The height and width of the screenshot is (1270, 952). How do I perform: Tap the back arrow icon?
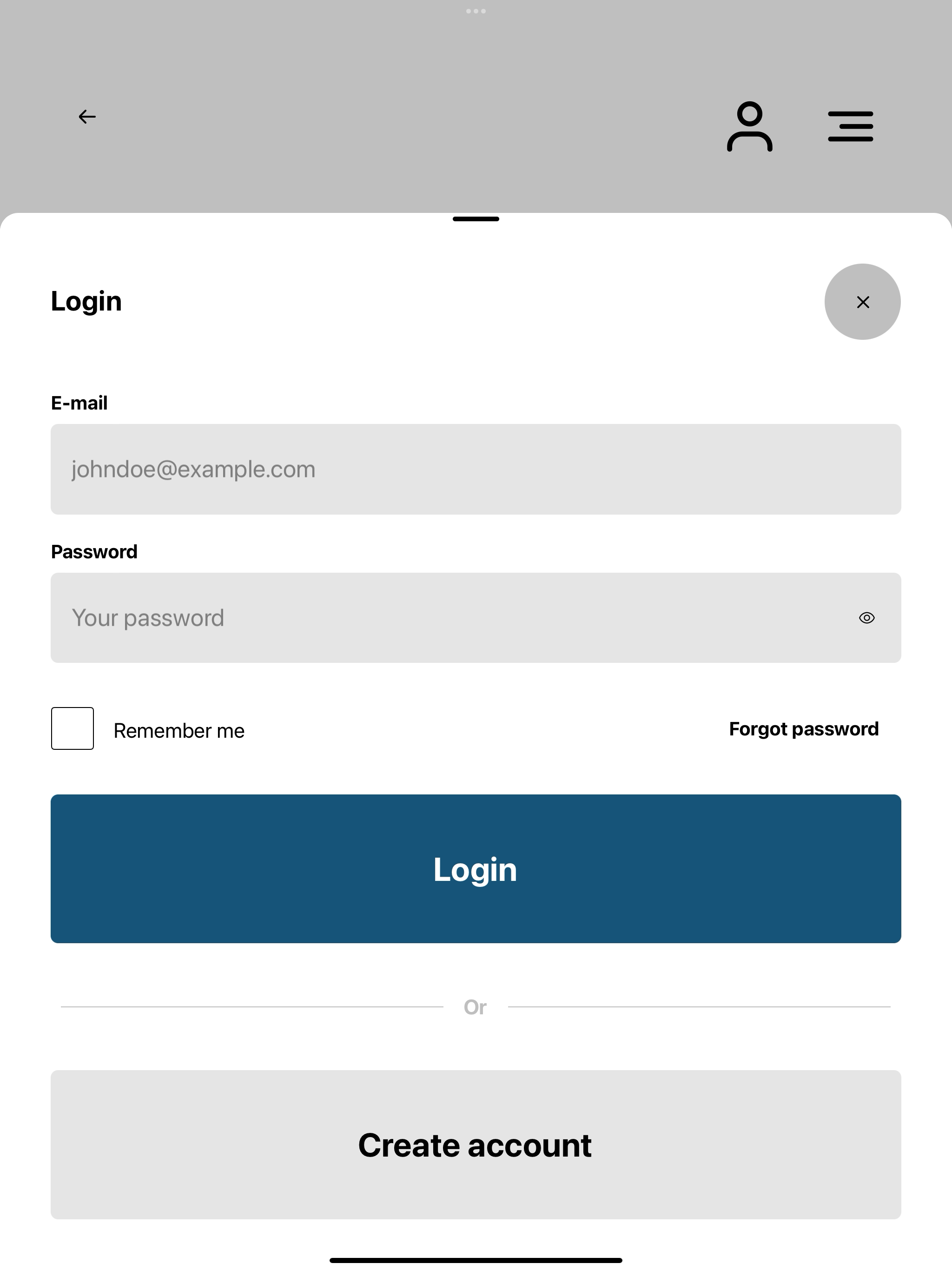pos(87,117)
